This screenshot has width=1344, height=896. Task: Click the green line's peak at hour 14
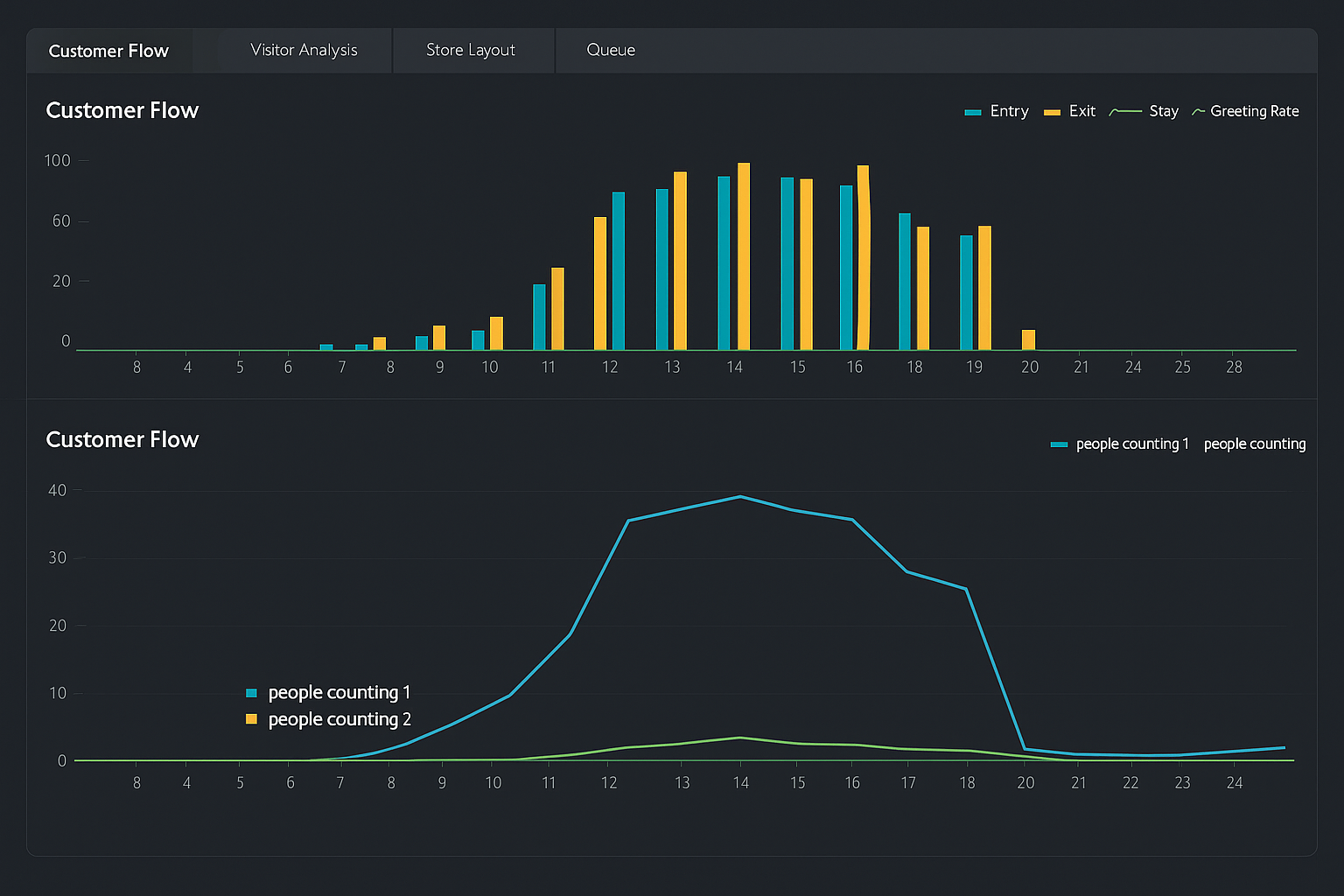(x=740, y=738)
